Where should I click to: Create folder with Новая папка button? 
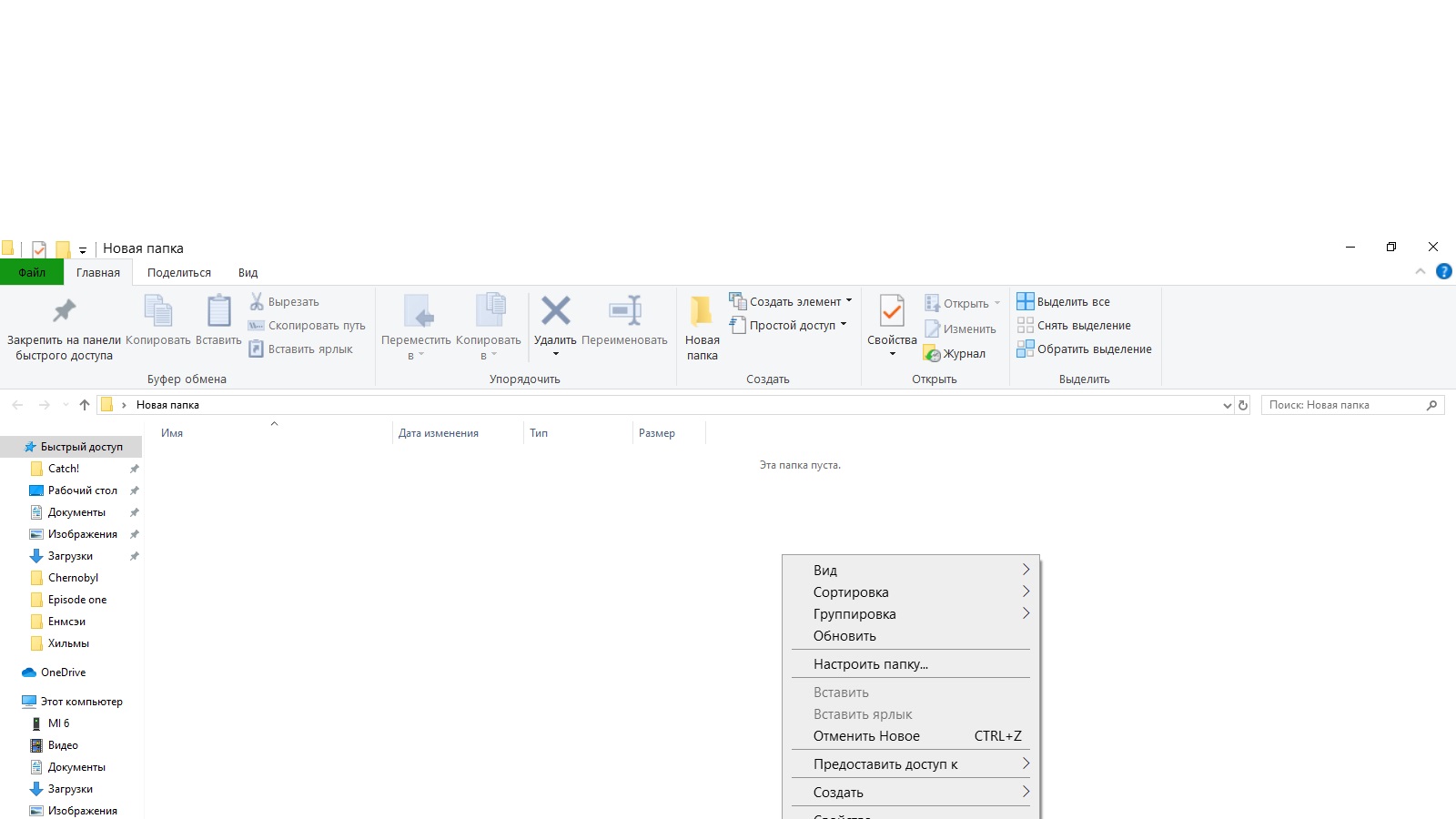coord(702,328)
